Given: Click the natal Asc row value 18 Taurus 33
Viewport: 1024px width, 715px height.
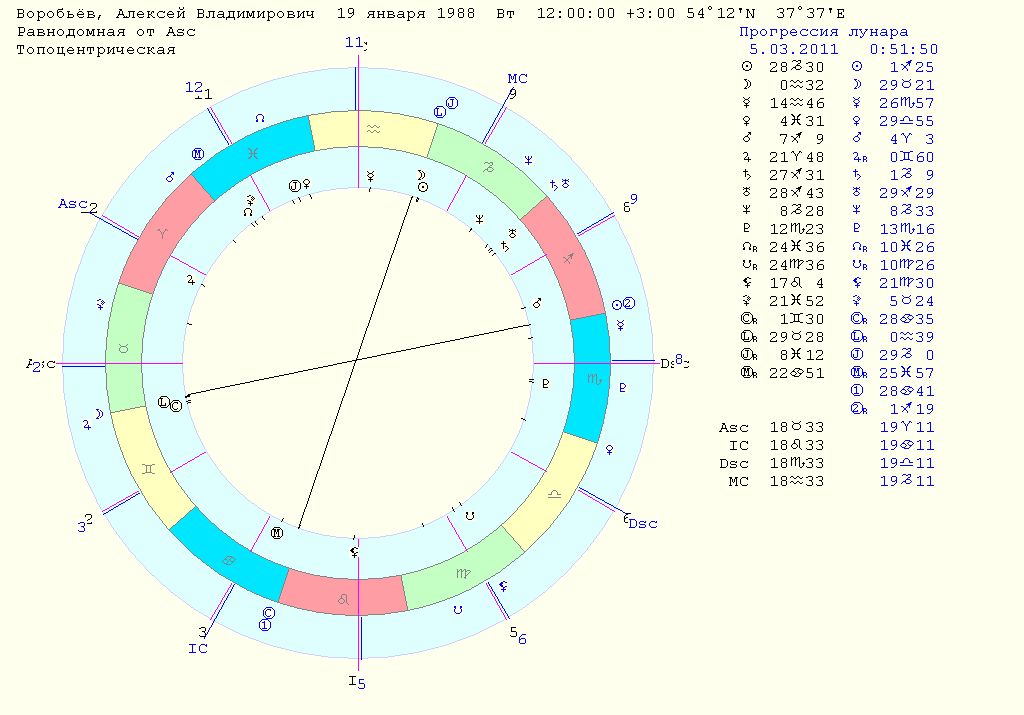Looking at the screenshot, I should point(796,427).
